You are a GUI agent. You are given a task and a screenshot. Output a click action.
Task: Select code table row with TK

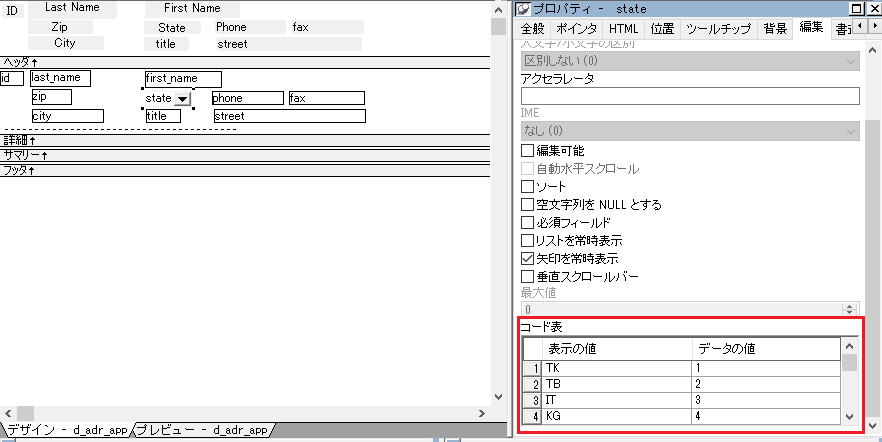(x=617, y=368)
